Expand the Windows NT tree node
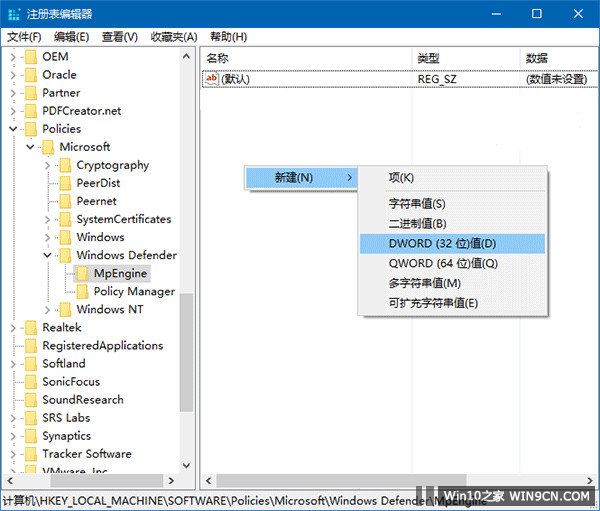This screenshot has height=511, width=600. pos(47,309)
